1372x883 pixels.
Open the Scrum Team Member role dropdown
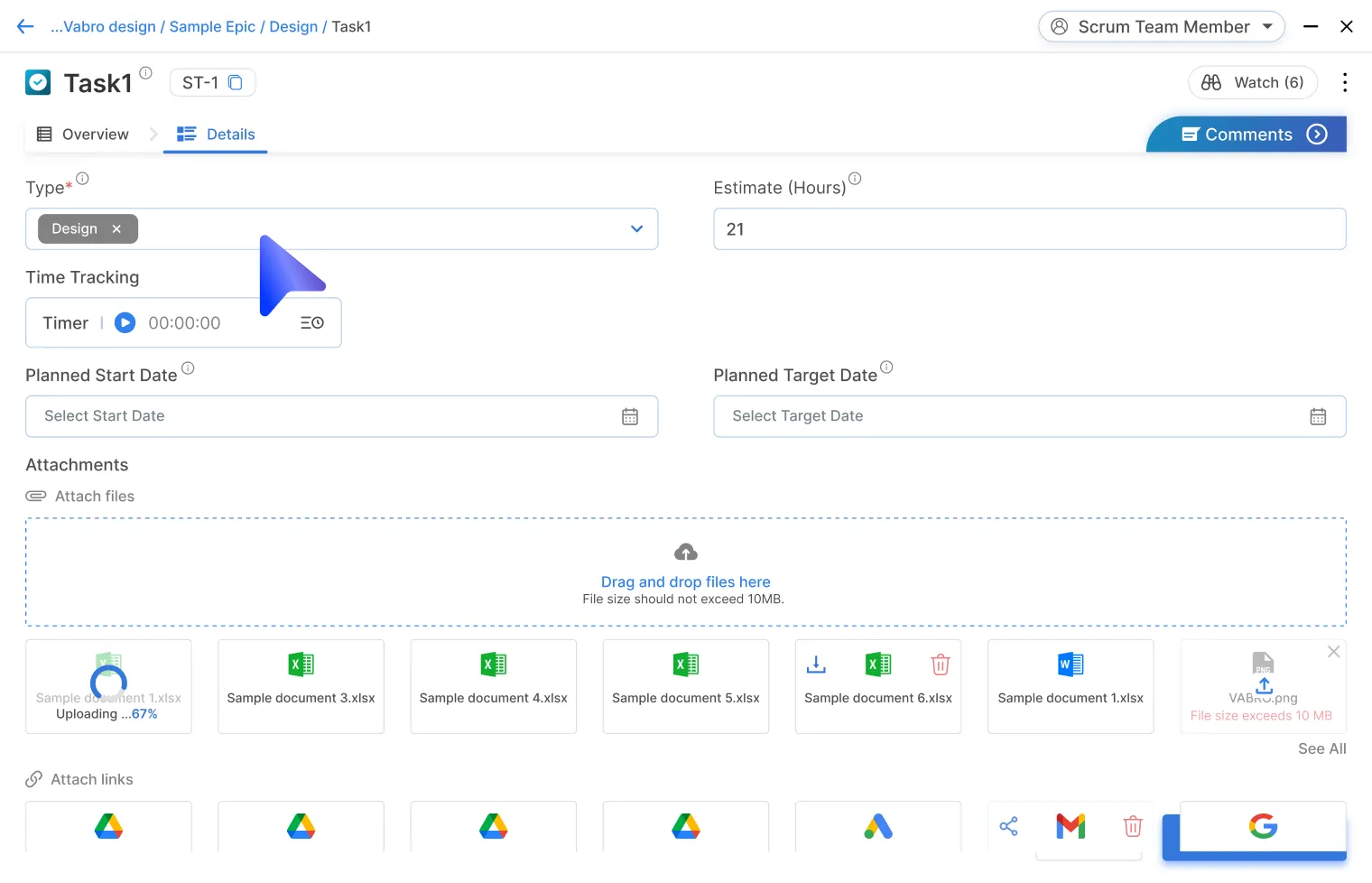pos(1162,27)
